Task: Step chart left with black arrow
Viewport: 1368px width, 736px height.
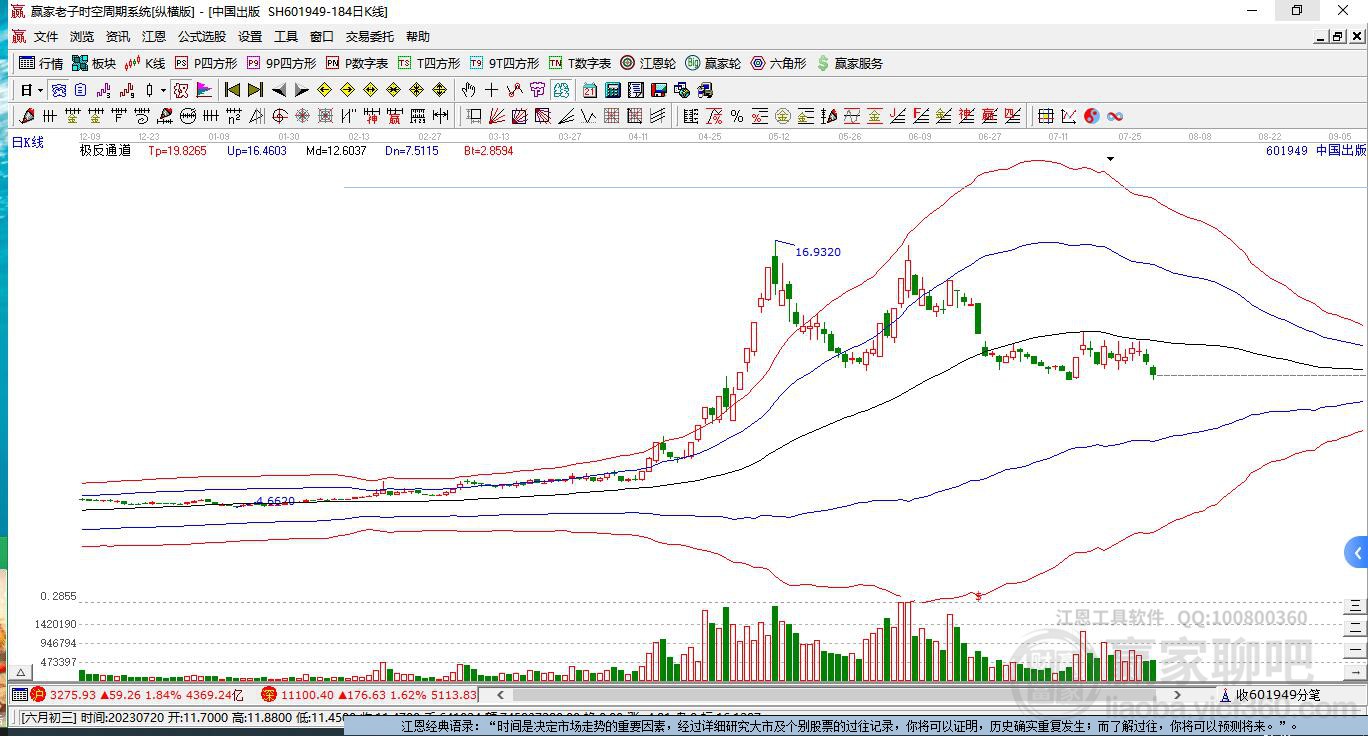Action: [279, 90]
